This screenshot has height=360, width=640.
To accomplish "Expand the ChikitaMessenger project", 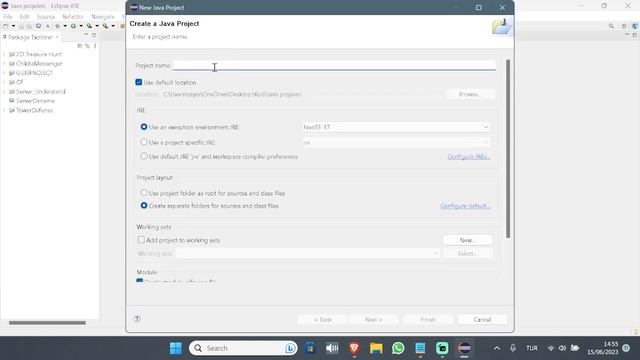I will point(4,64).
